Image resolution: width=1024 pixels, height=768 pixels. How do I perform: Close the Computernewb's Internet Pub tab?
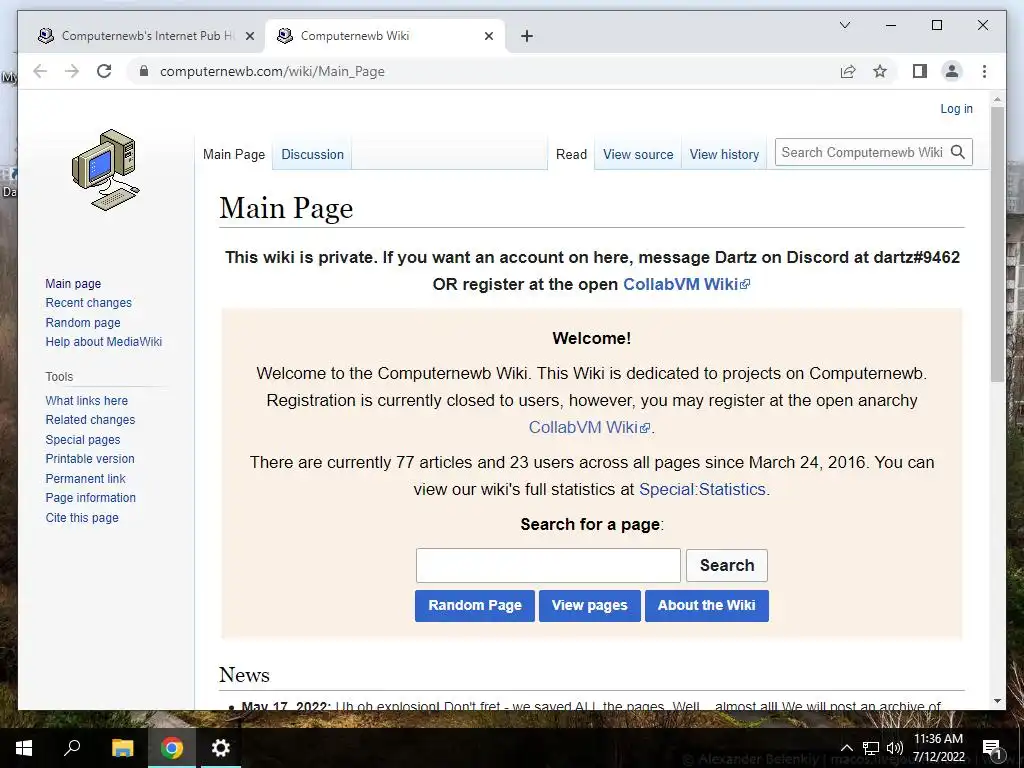[249, 36]
